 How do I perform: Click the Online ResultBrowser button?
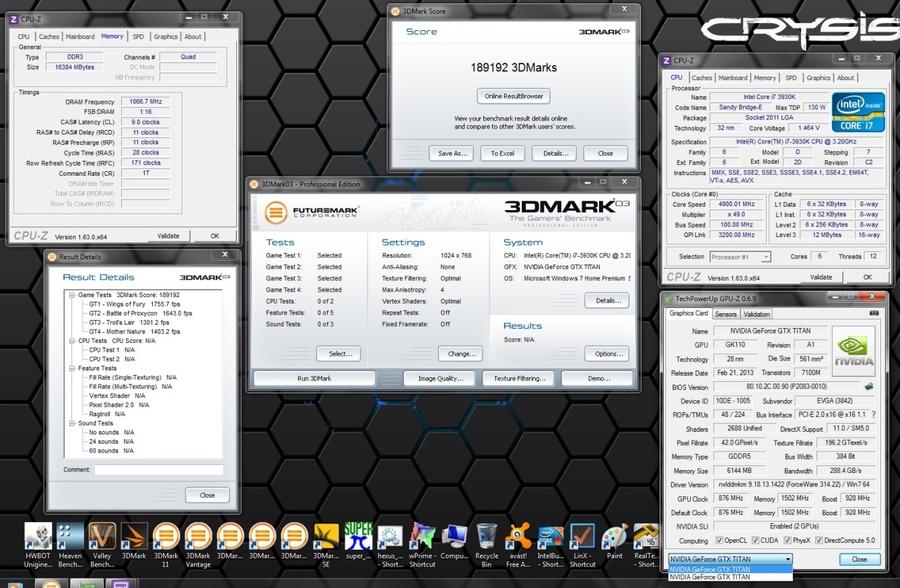[514, 96]
